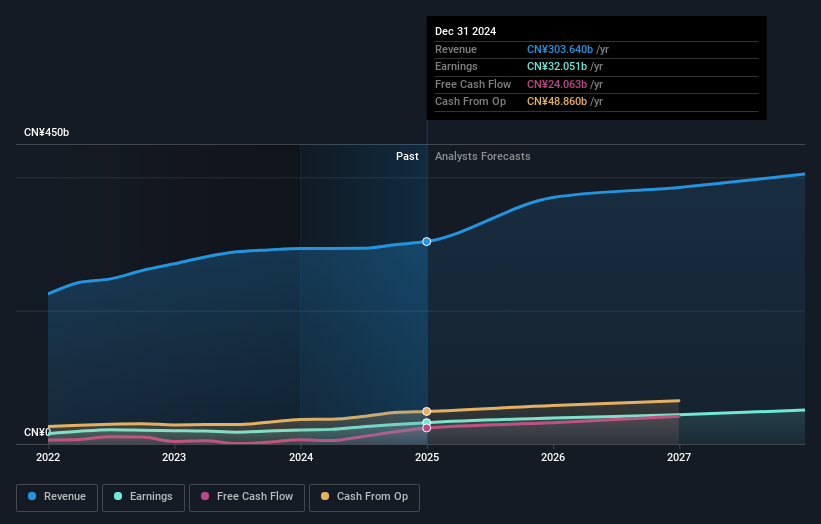
Task: Click the orange Cash From Op data point
Action: coord(427,411)
